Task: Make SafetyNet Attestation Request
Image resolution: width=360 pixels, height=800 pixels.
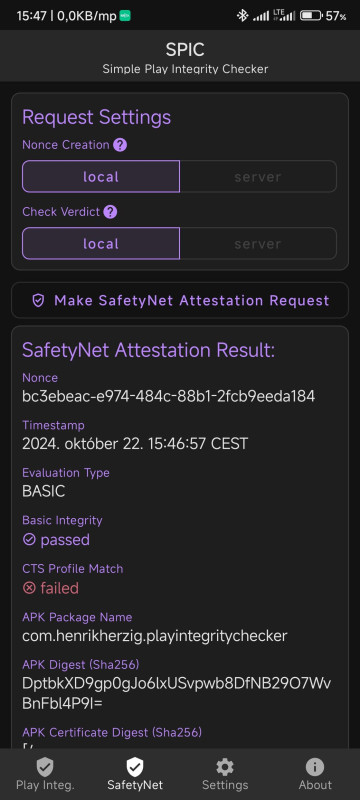Action: click(x=180, y=301)
